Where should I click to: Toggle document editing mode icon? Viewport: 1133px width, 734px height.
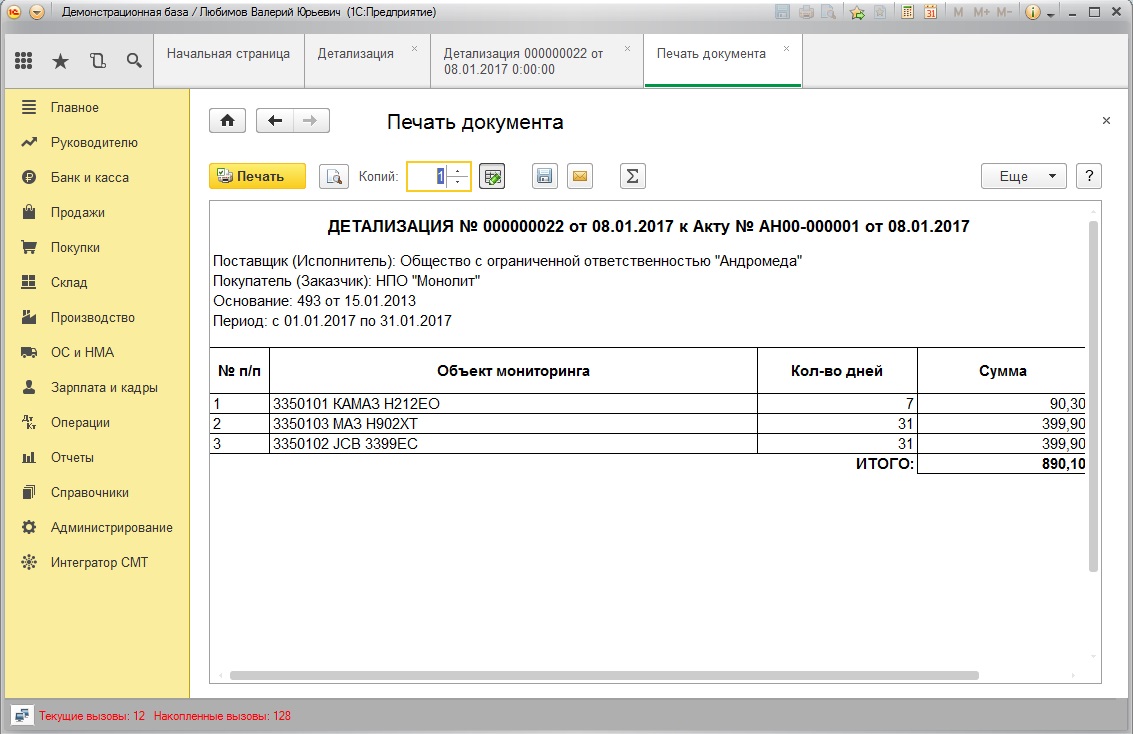(x=492, y=176)
